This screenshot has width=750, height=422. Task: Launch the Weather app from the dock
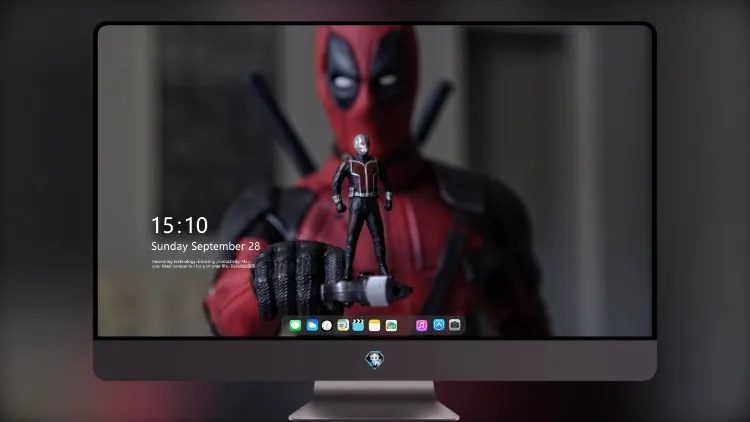pyautogui.click(x=312, y=325)
